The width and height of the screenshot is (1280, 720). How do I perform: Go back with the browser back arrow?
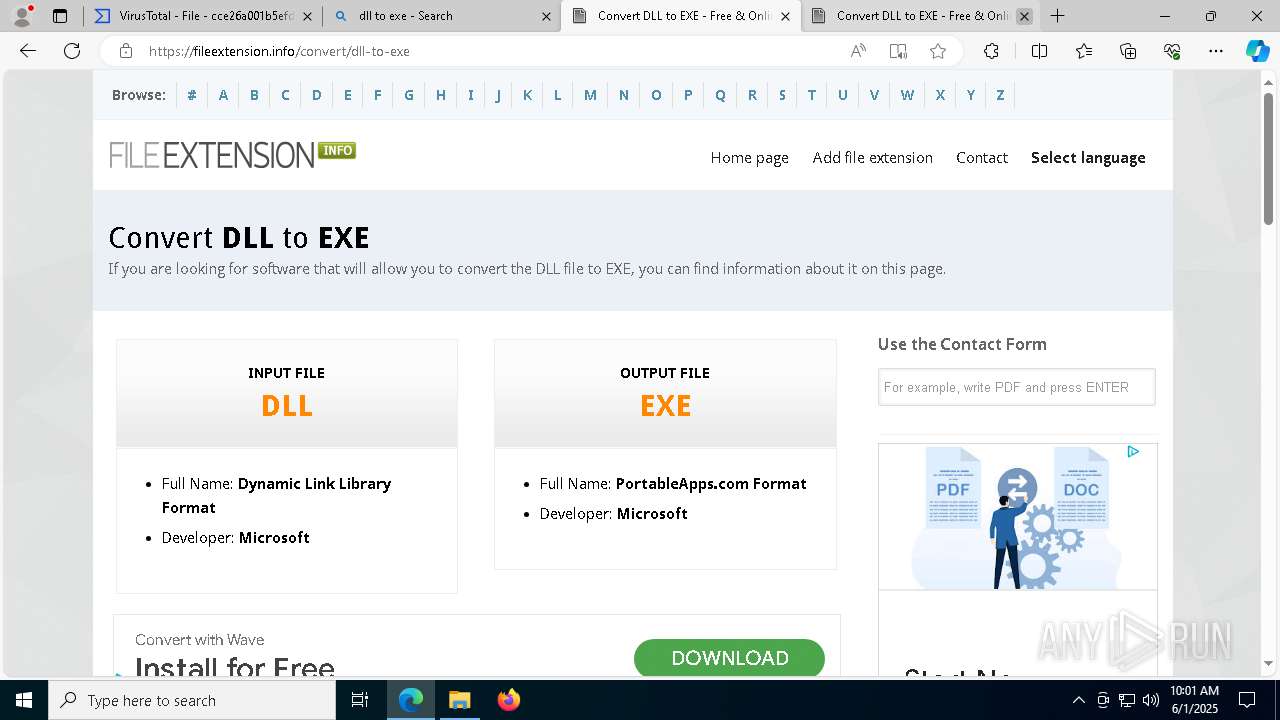28,51
